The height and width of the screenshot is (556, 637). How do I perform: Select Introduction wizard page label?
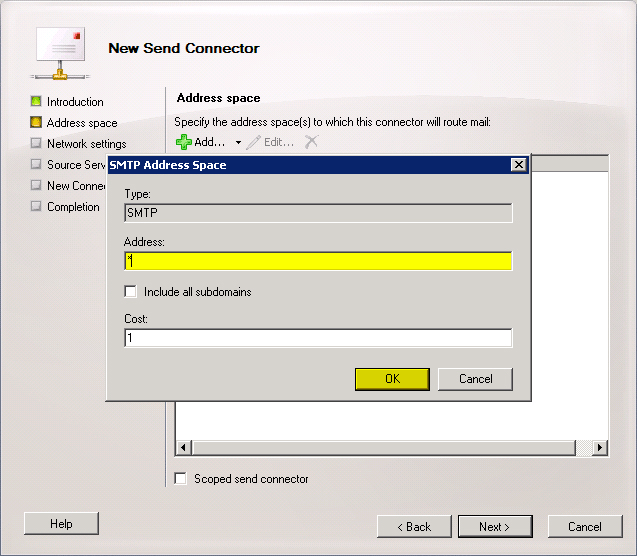(75, 102)
